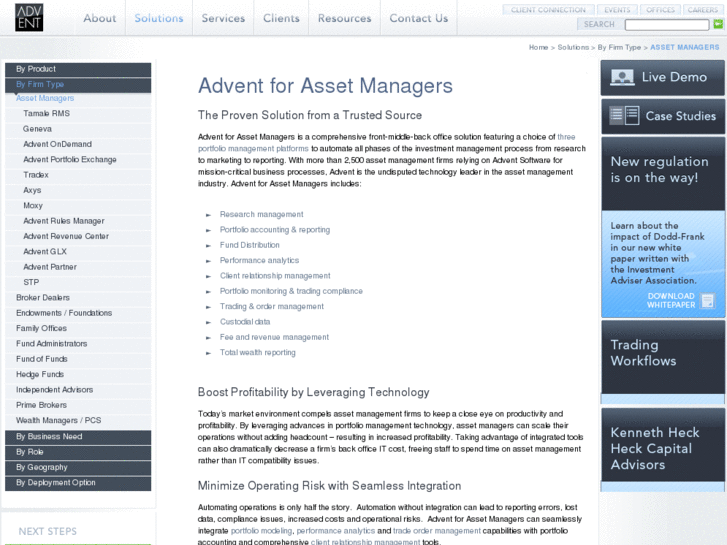Click Home in the breadcrumb

click(538, 47)
